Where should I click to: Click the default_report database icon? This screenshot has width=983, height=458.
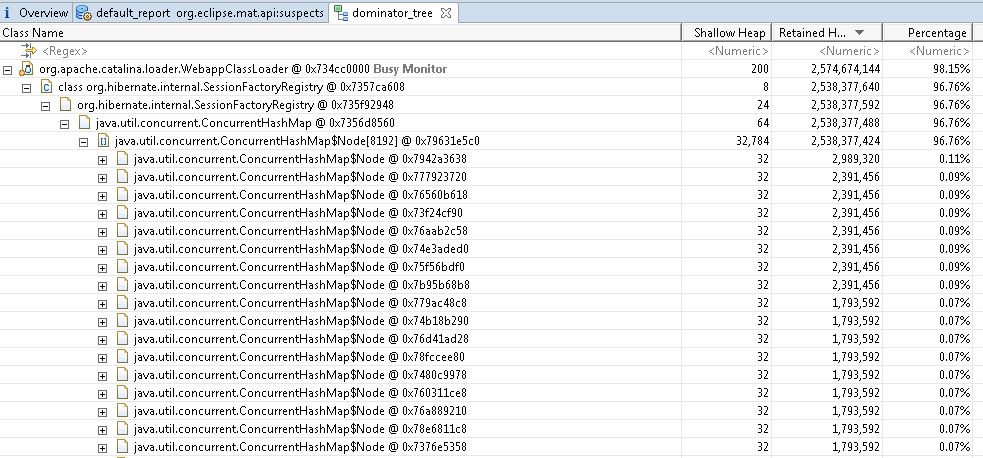(84, 13)
